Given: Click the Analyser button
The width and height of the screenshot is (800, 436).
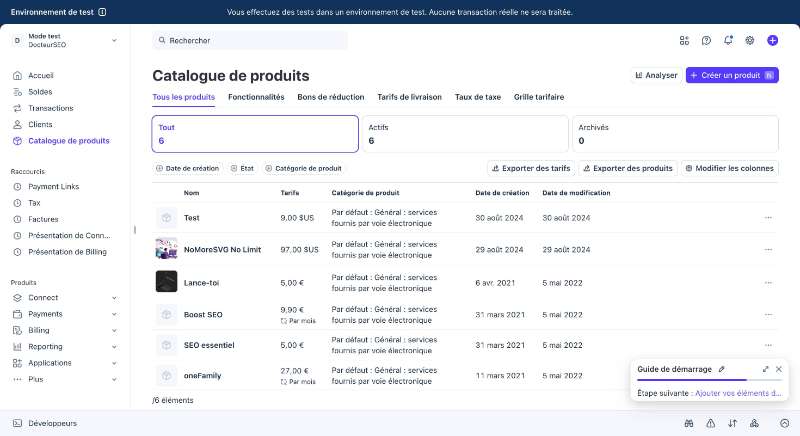Looking at the screenshot, I should tap(656, 75).
